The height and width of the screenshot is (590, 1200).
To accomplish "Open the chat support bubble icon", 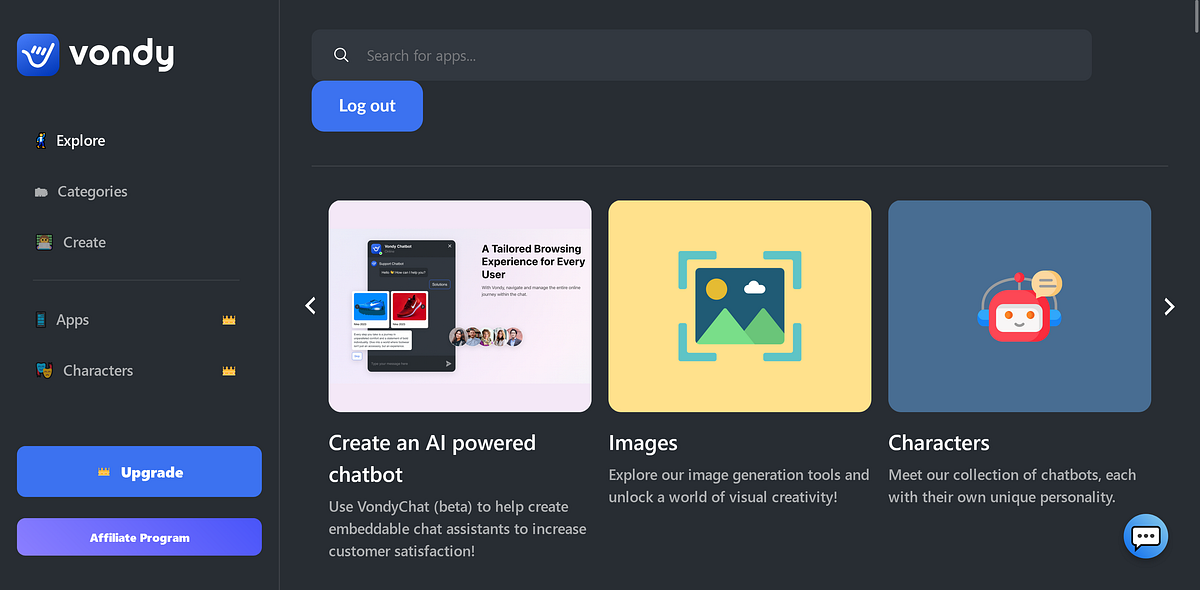I will click(1145, 537).
